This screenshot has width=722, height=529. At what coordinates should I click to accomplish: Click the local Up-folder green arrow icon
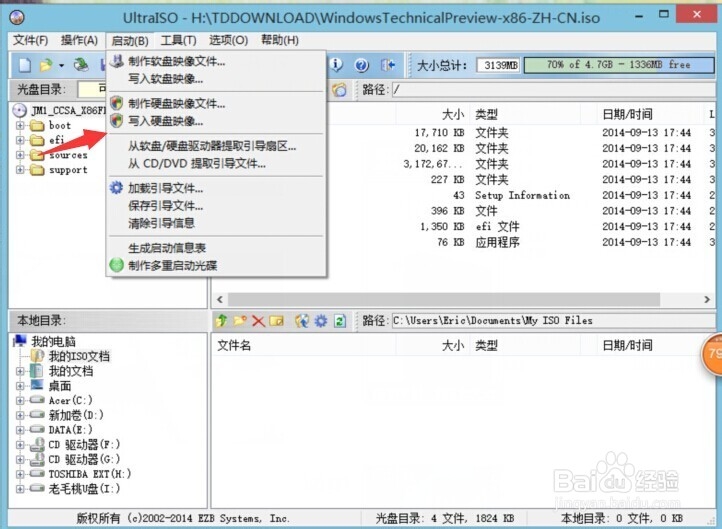[221, 320]
